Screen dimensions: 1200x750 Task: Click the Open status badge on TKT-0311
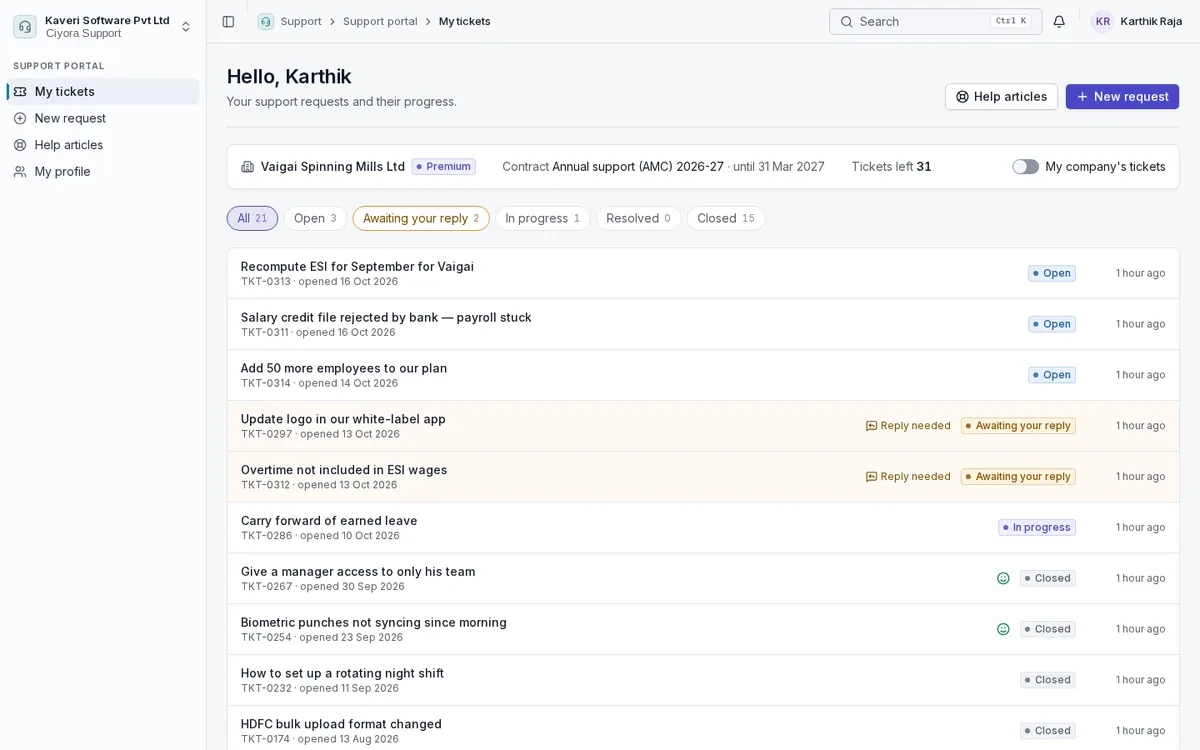tap(1052, 324)
